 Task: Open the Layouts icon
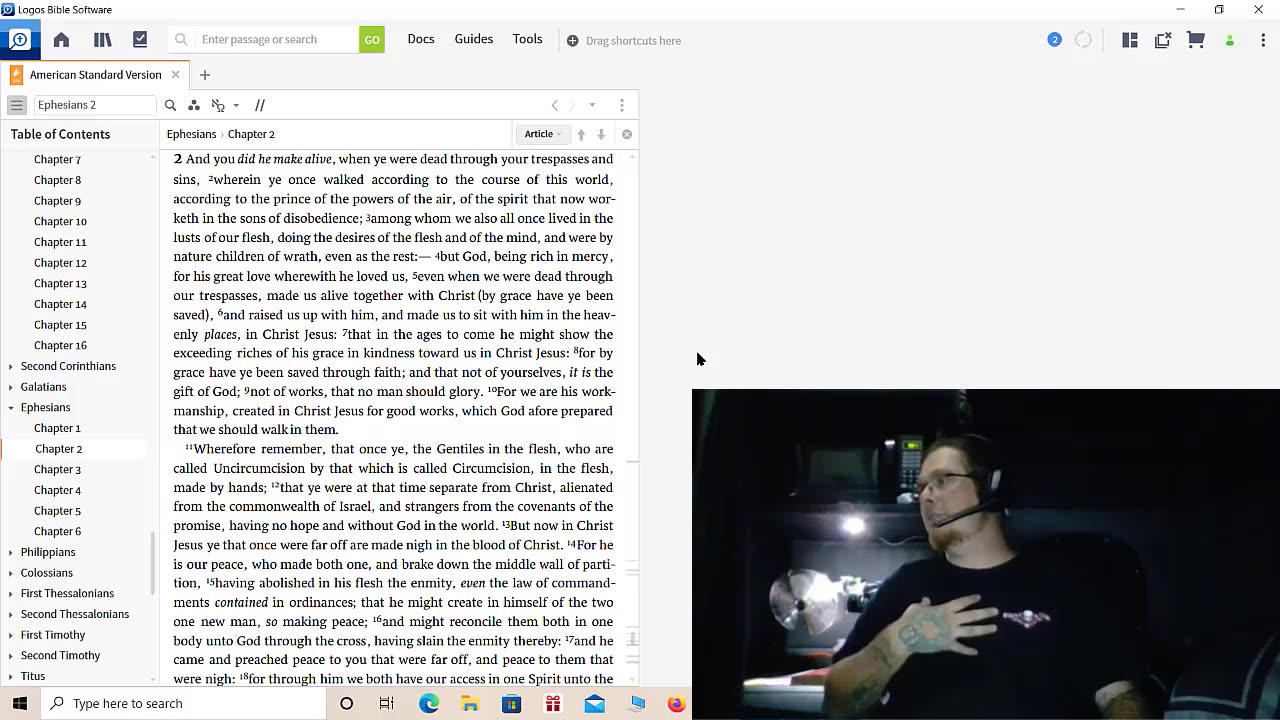click(x=1130, y=40)
